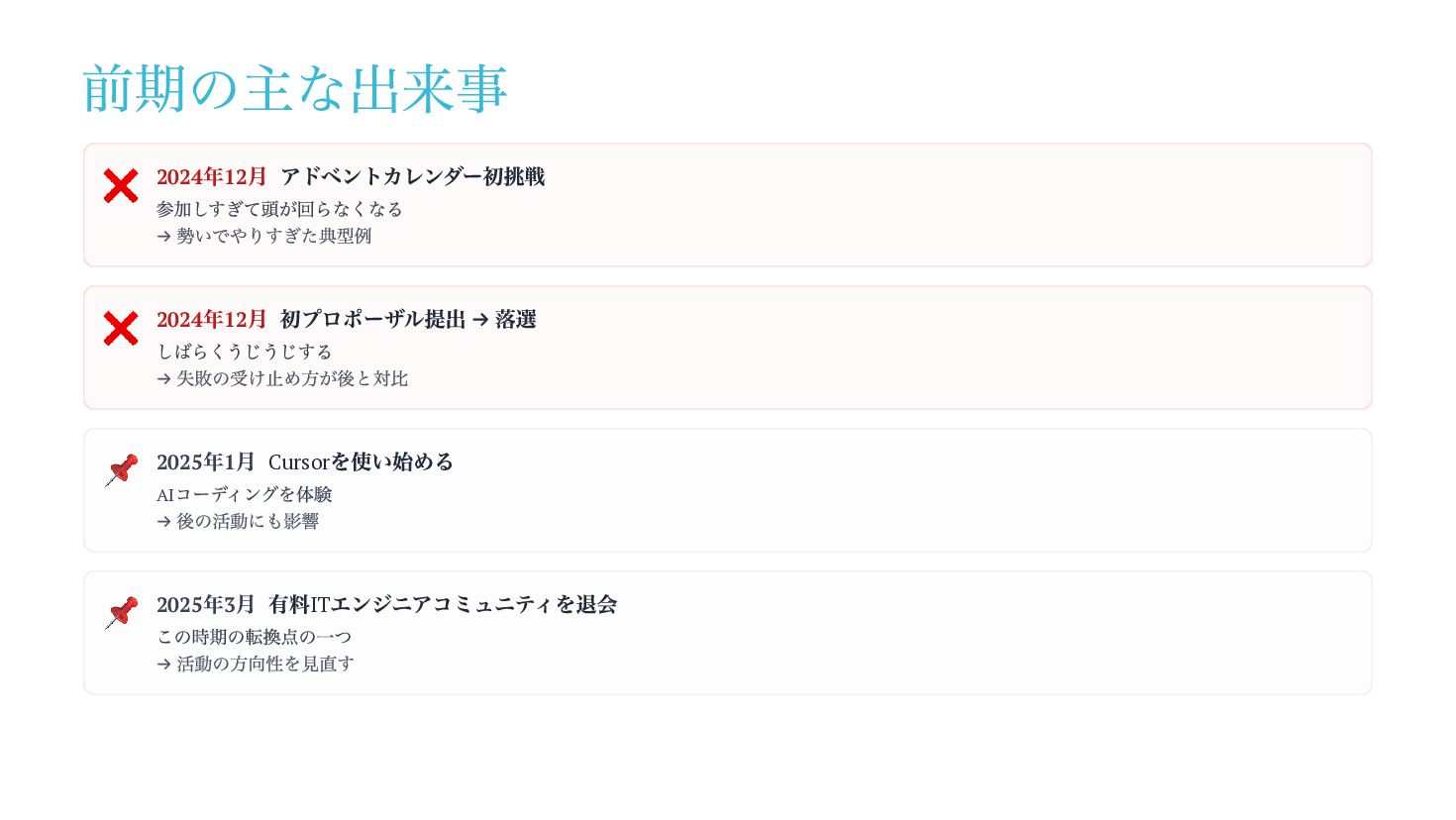Click the red X icon beside 初プロポーザル提出
The width and height of the screenshot is (1456, 820).
tap(121, 329)
